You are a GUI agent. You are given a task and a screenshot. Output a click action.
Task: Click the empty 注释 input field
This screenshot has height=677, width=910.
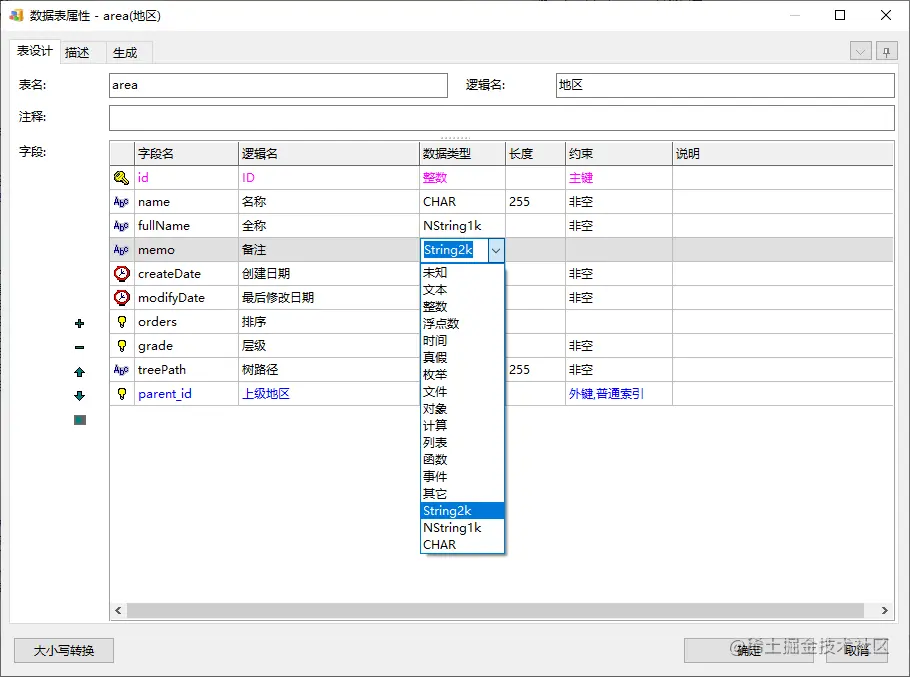pyautogui.click(x=501, y=118)
